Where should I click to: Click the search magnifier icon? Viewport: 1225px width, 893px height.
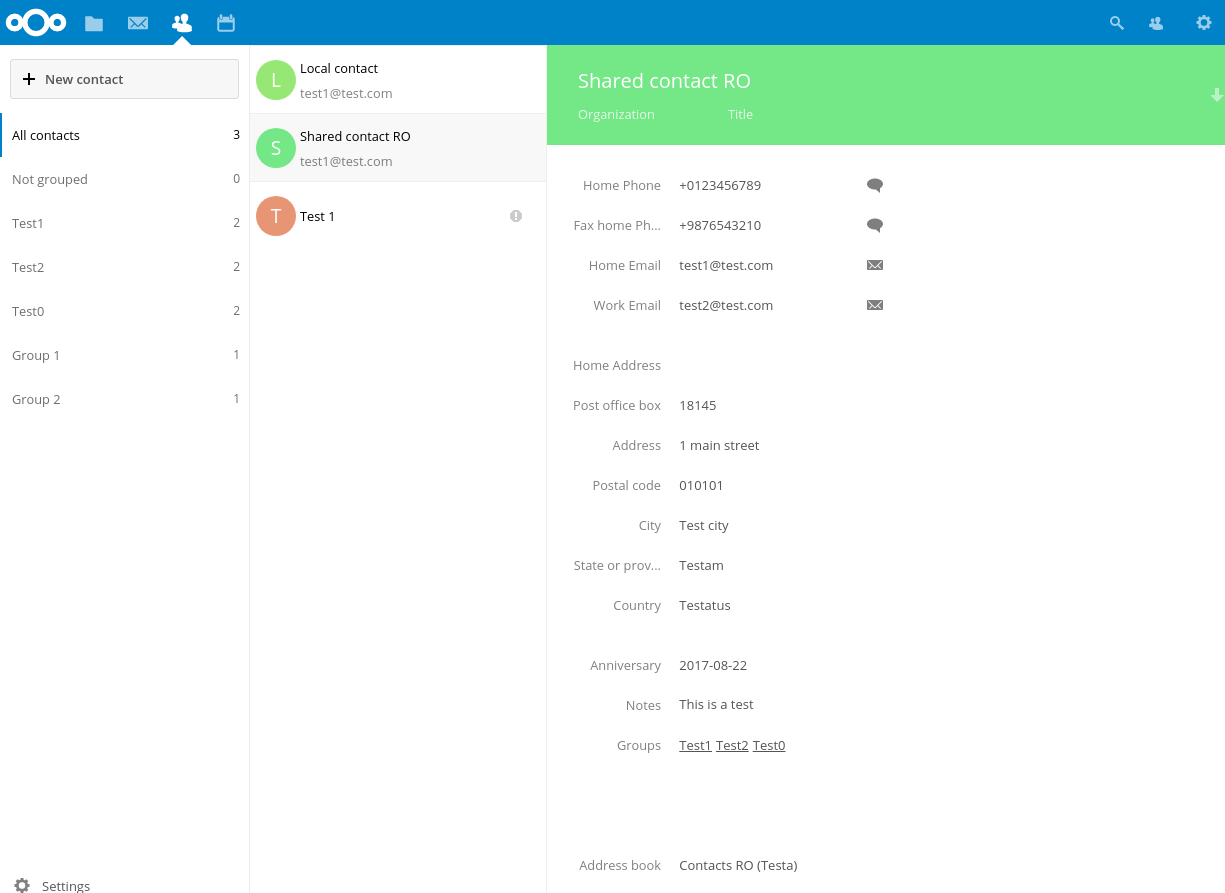(x=1117, y=23)
